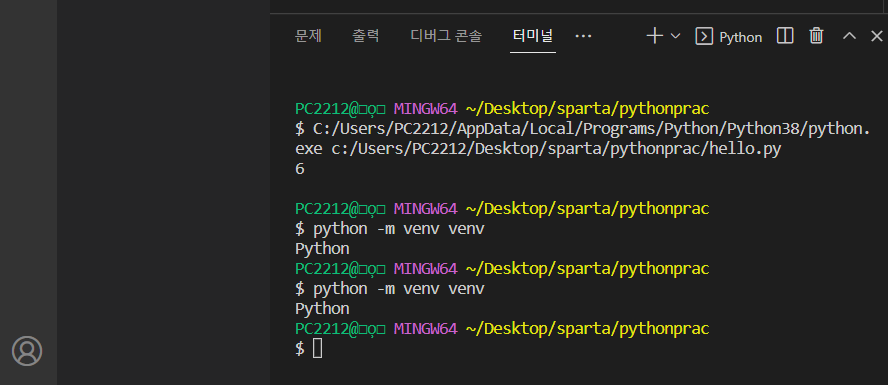Screen dimensions: 888x385
Task: Switch to the 문제 tab
Action: 308,36
